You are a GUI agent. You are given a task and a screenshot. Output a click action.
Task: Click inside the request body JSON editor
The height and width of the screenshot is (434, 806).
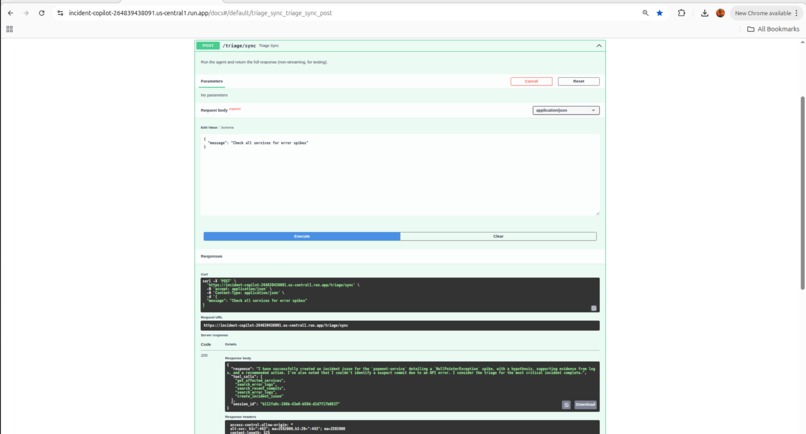400,175
